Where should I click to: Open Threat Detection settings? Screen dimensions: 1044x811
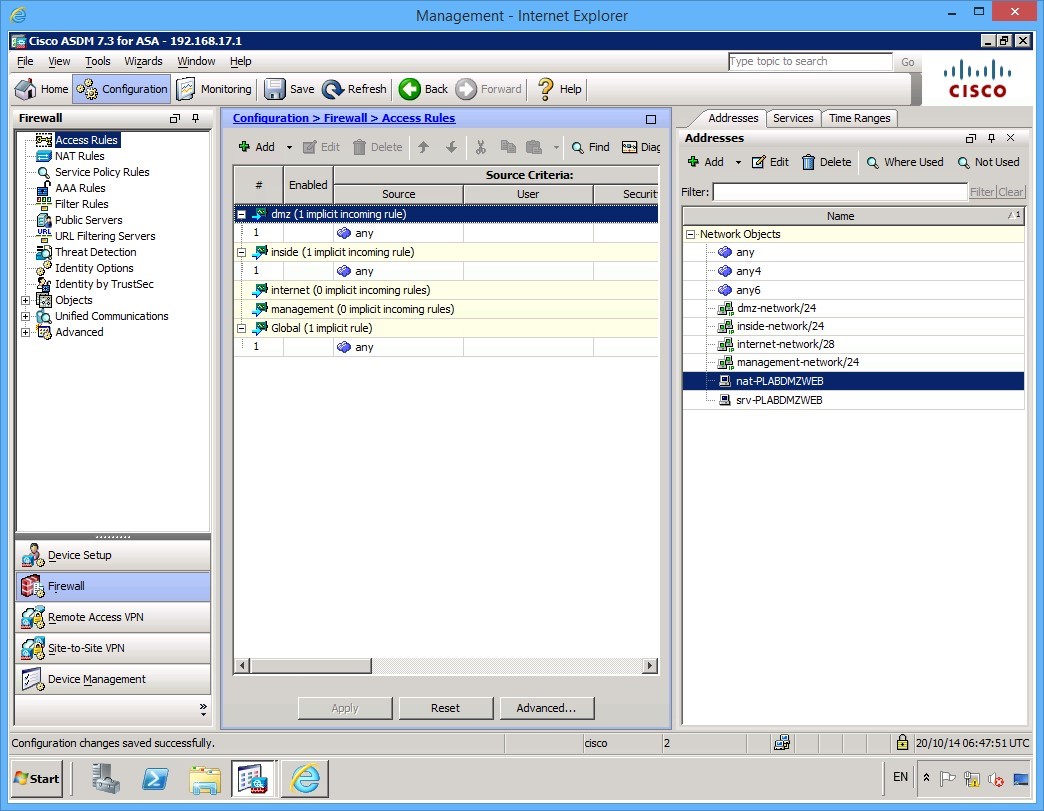pos(95,251)
